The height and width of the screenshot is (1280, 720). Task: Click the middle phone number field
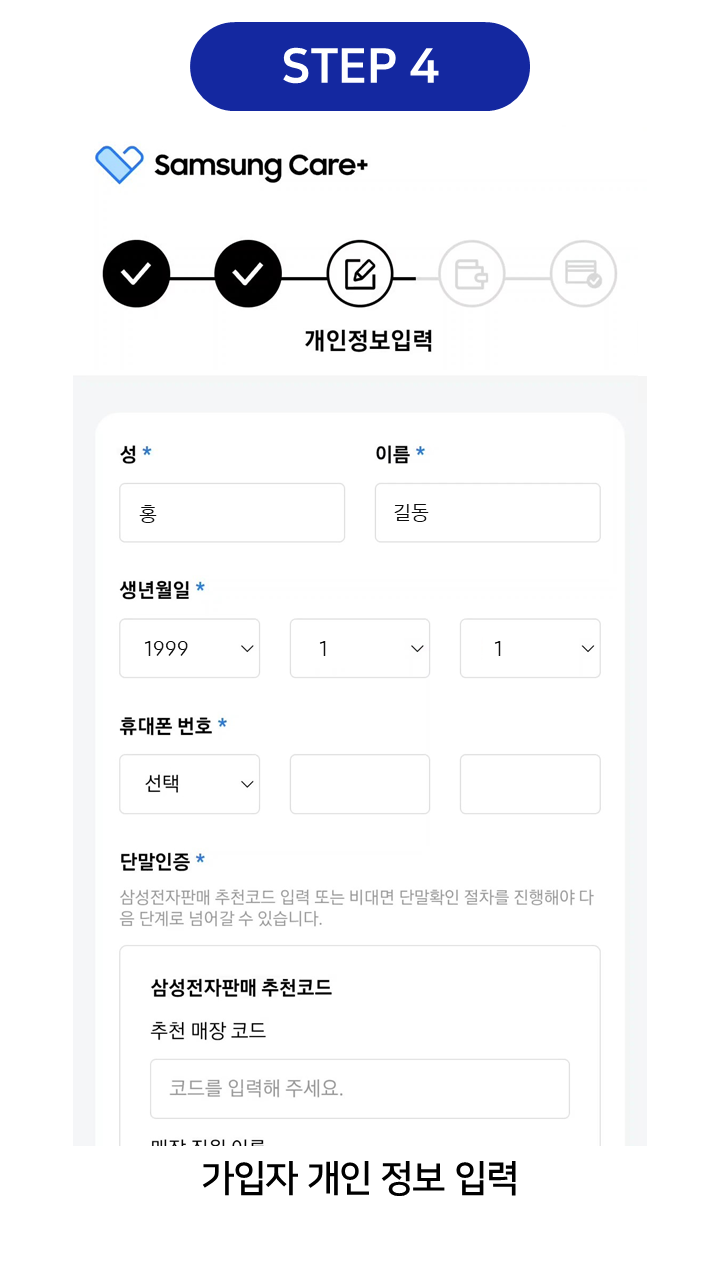click(x=360, y=784)
